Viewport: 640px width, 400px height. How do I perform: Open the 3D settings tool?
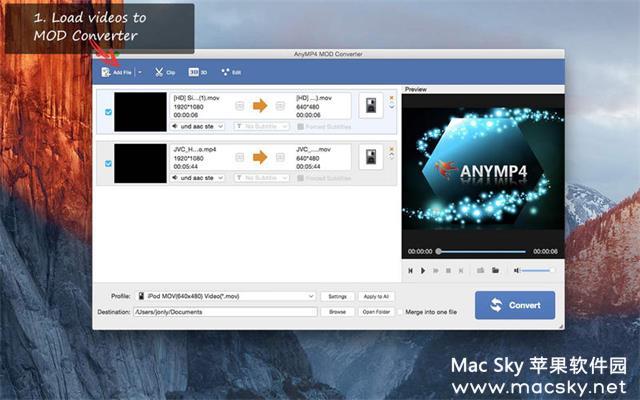(198, 72)
